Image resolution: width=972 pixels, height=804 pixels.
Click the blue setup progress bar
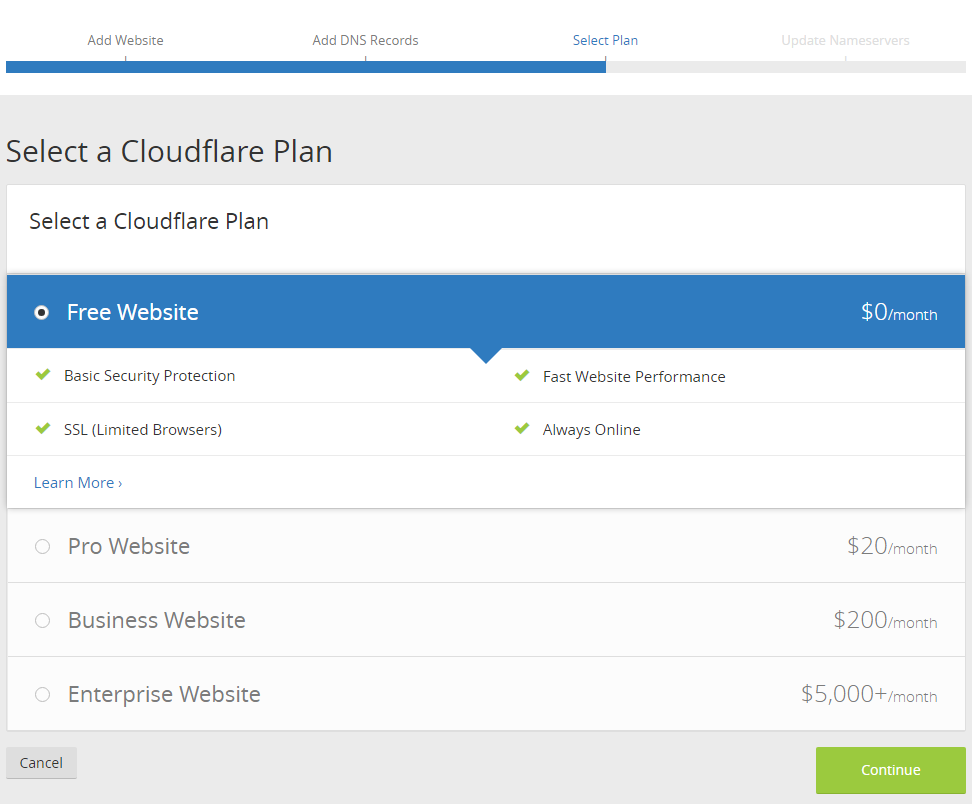pos(306,67)
